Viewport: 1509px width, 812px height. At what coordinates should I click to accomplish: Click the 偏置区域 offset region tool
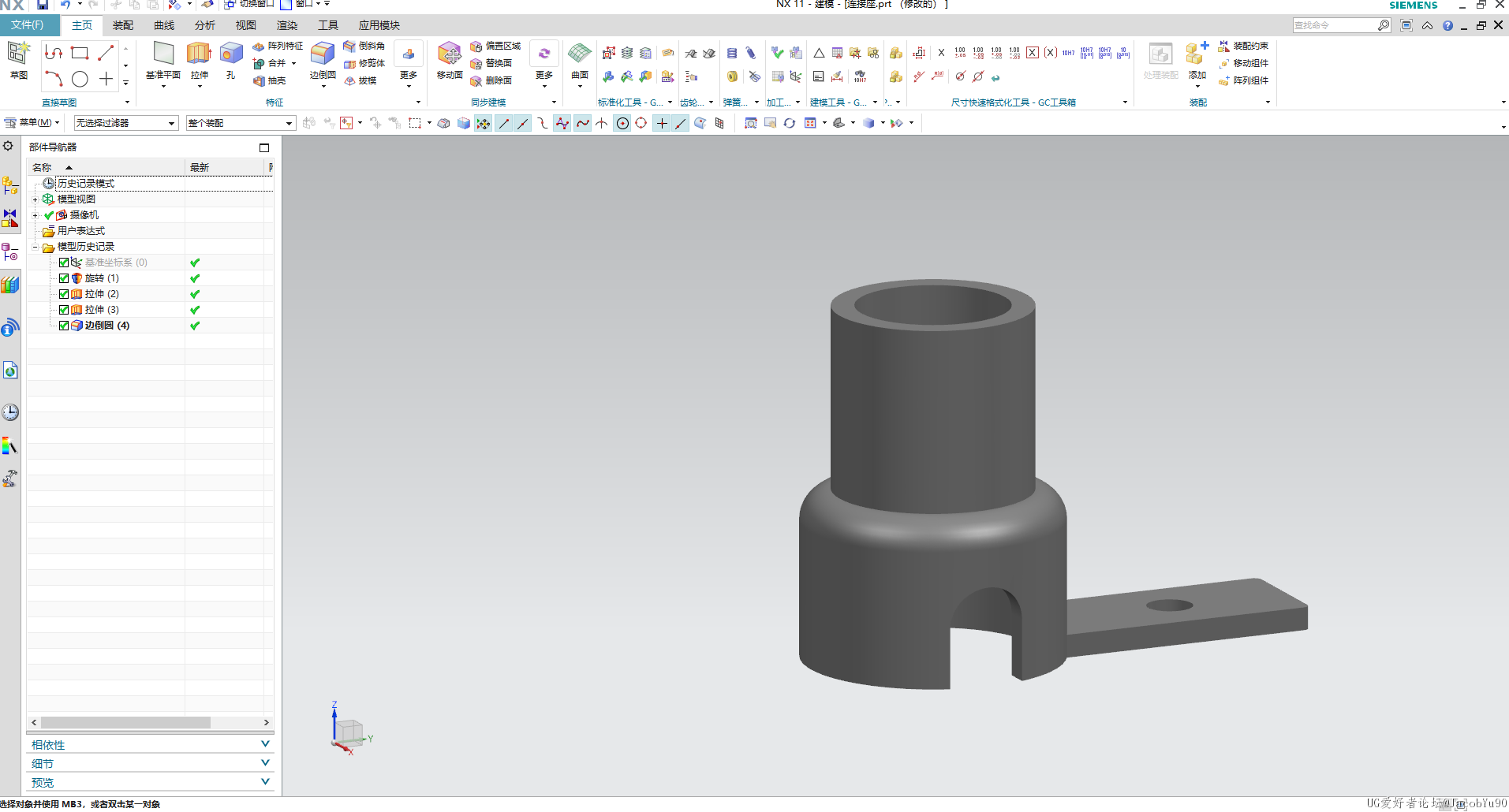[x=495, y=46]
